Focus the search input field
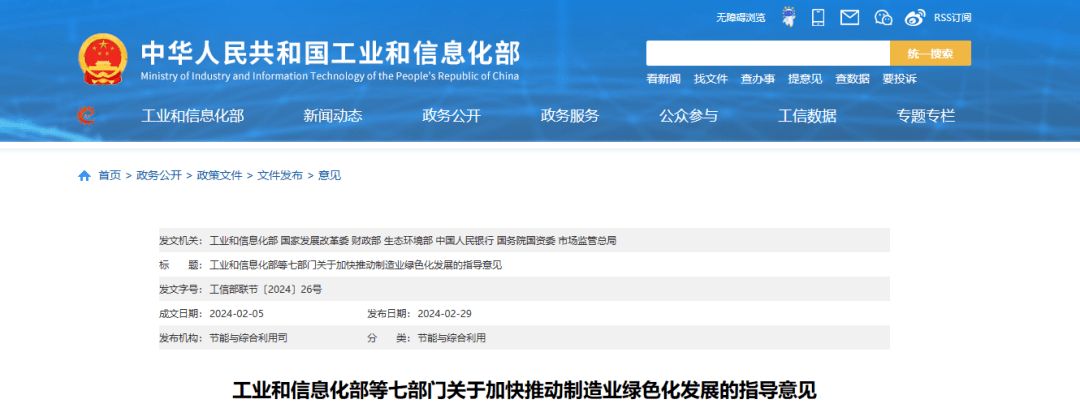1080x408 pixels. click(767, 53)
